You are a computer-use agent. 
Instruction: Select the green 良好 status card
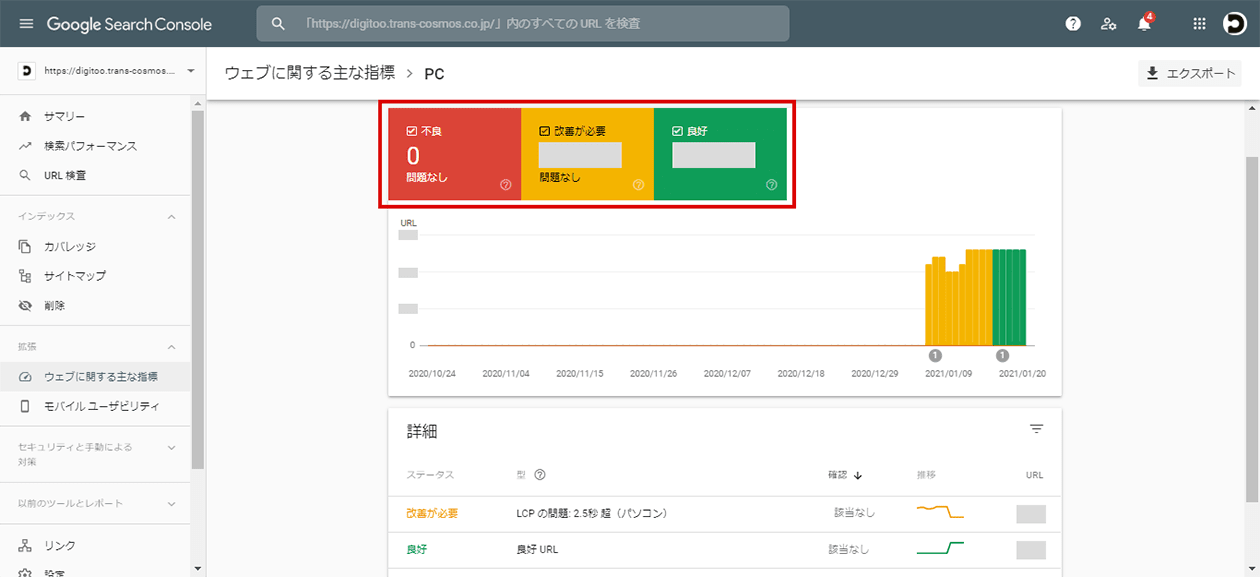(x=720, y=154)
